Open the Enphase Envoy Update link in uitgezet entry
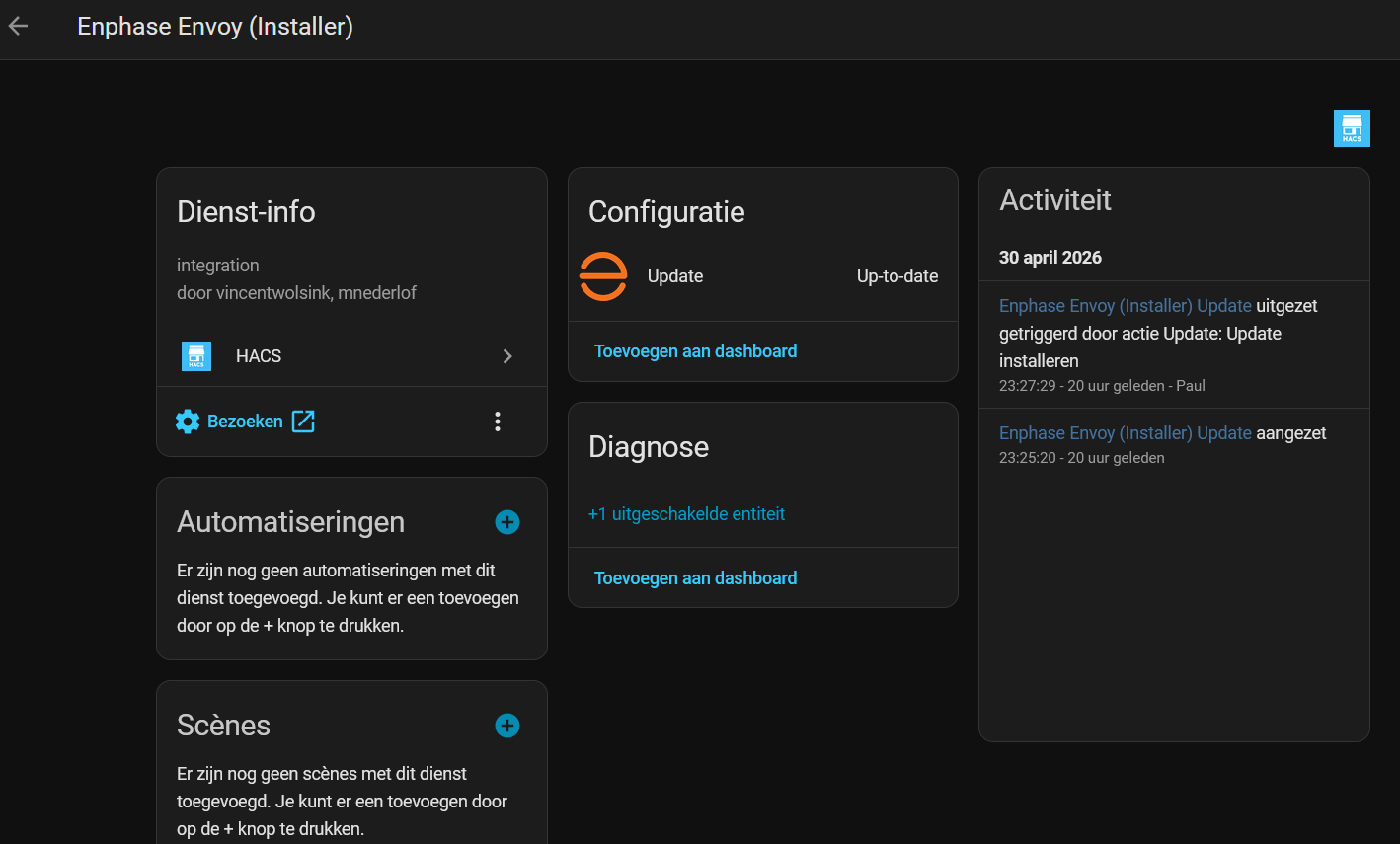The height and width of the screenshot is (844, 1400). [x=1126, y=306]
